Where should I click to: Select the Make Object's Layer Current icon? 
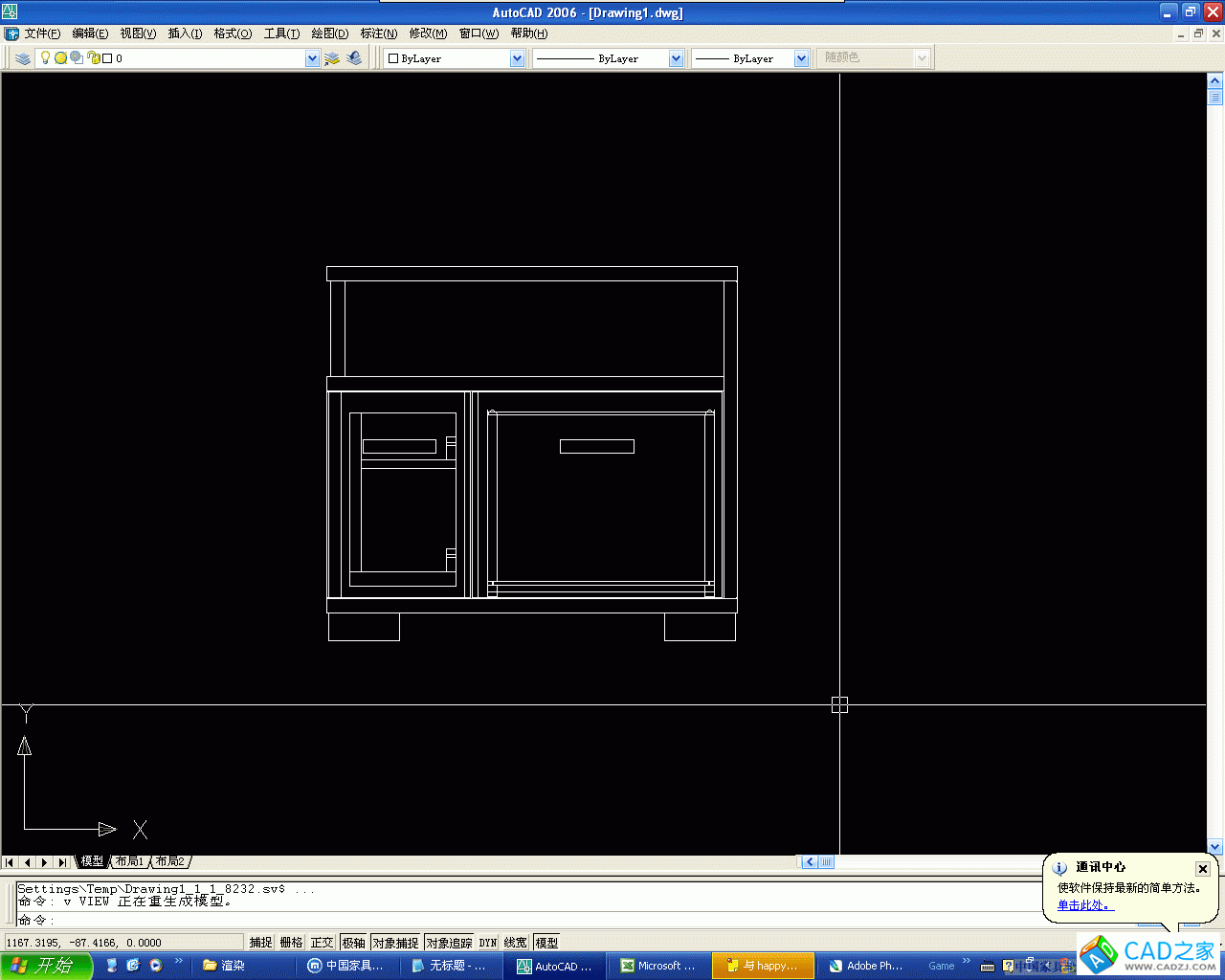coord(332,57)
